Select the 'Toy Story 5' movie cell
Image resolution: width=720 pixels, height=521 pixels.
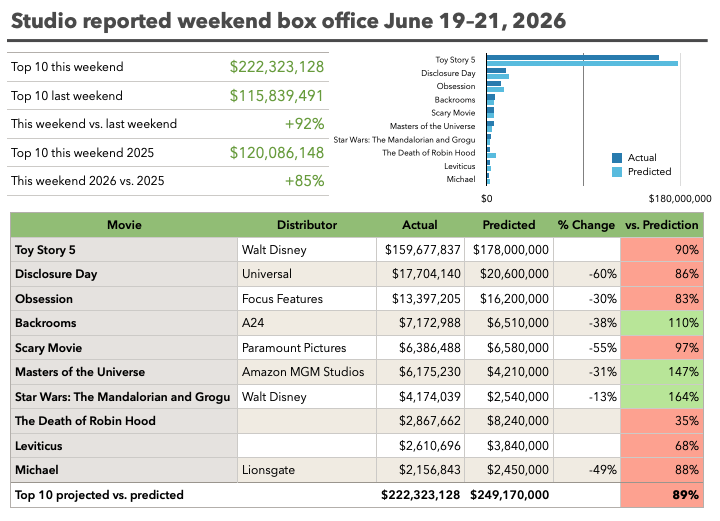(x=124, y=250)
